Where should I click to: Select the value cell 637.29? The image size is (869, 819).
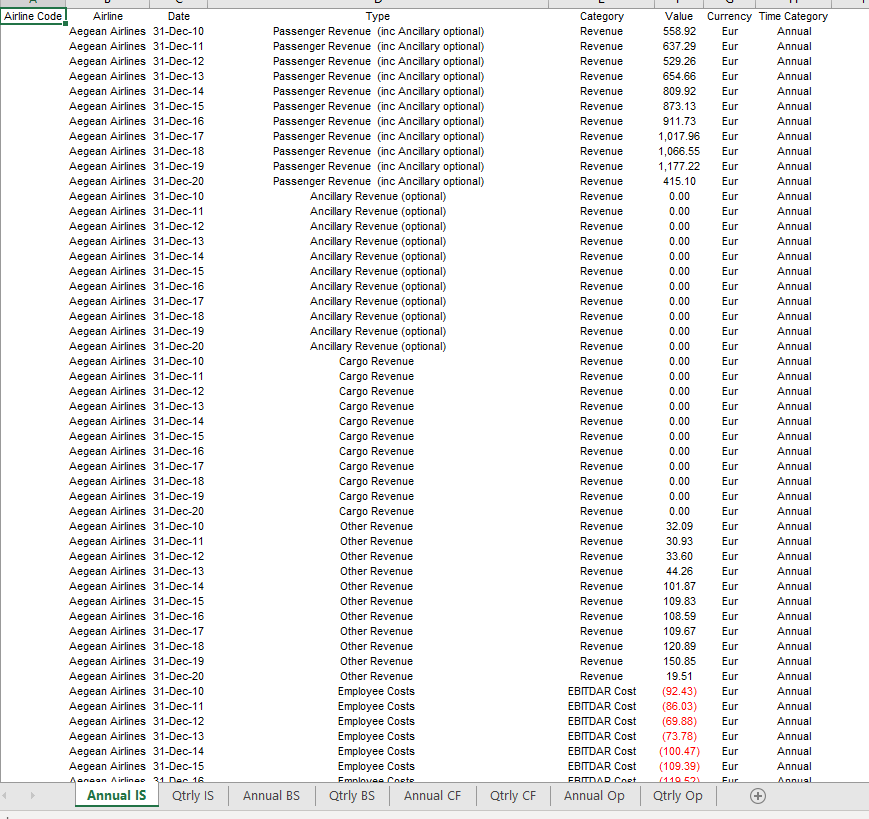pos(679,47)
